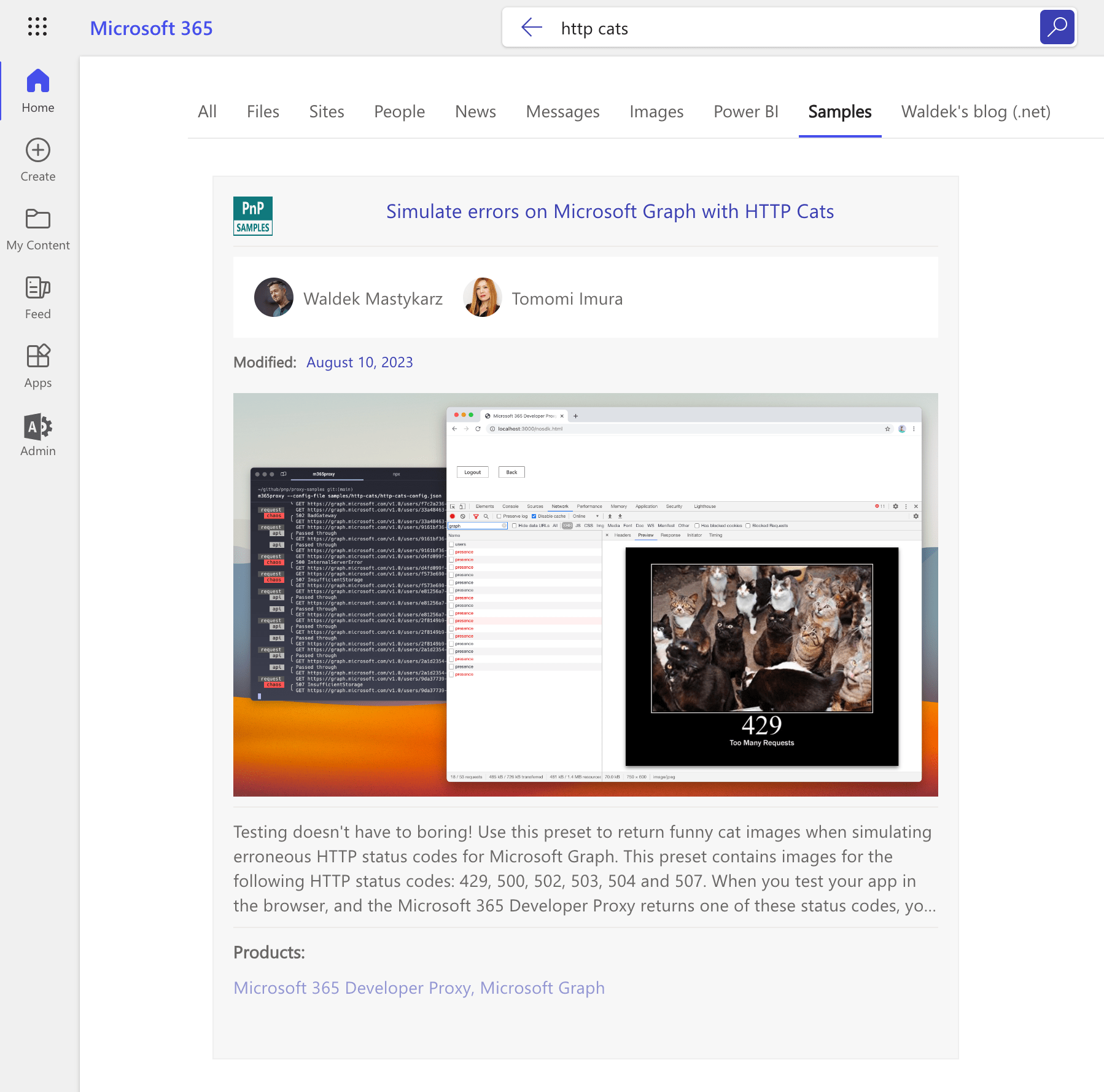The image size is (1104, 1092).
Task: Open Apps in the sidebar
Action: pos(38,367)
